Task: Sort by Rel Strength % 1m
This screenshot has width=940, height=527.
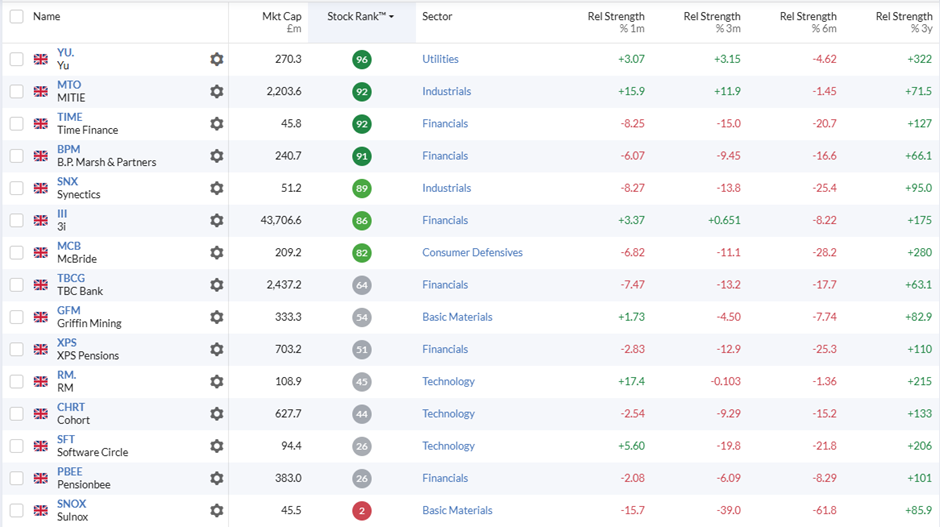Action: (616, 22)
